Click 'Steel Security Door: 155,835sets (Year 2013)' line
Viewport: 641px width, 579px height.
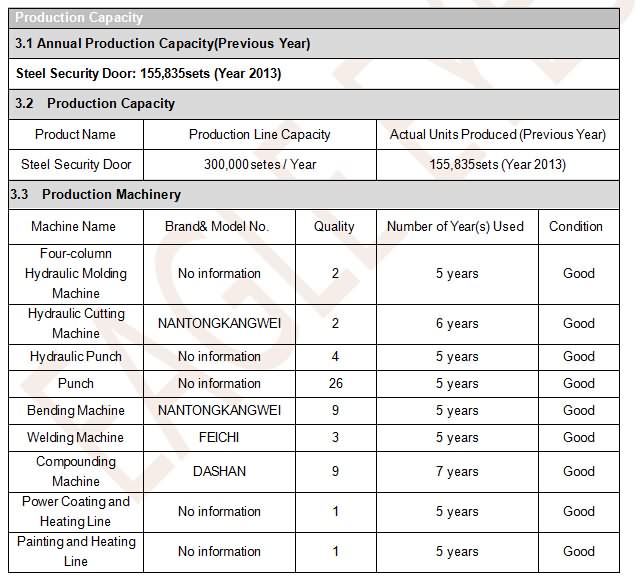(x=148, y=74)
